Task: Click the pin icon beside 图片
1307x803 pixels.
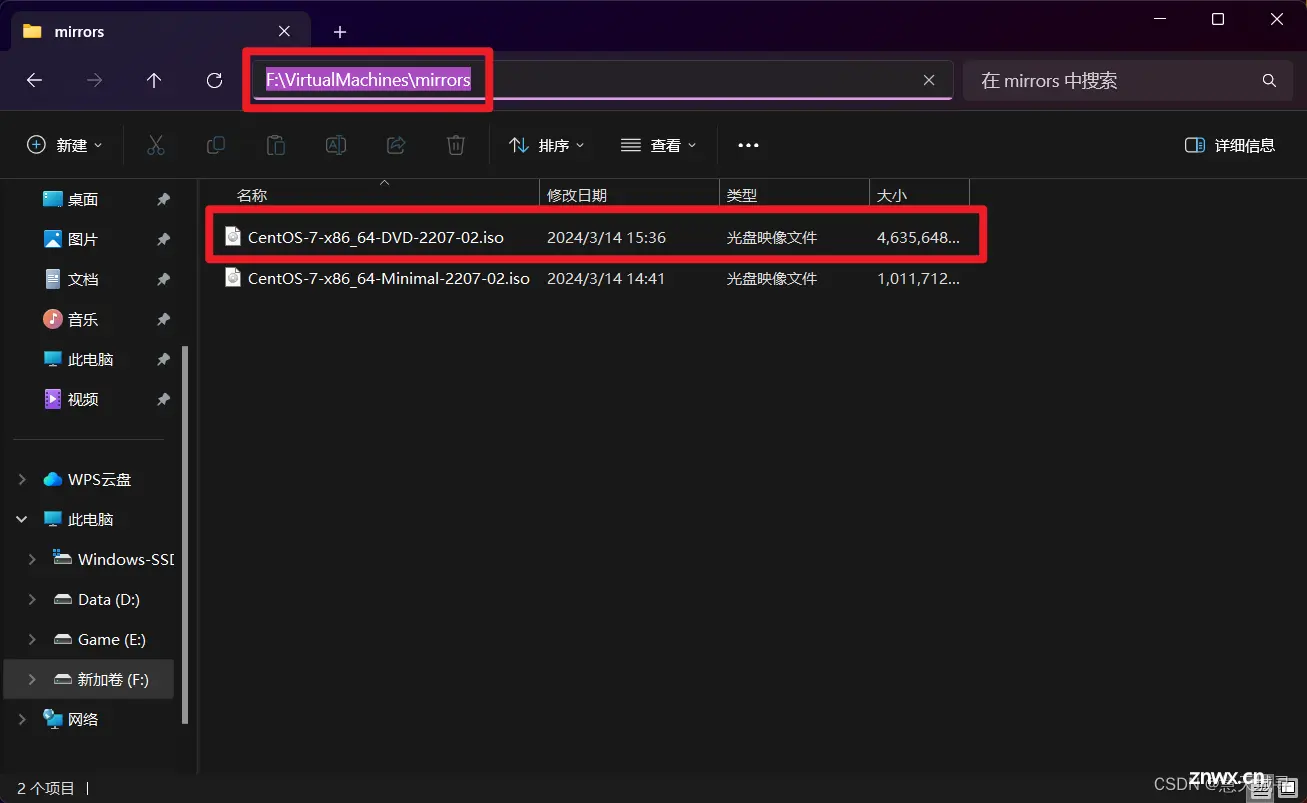Action: (163, 239)
